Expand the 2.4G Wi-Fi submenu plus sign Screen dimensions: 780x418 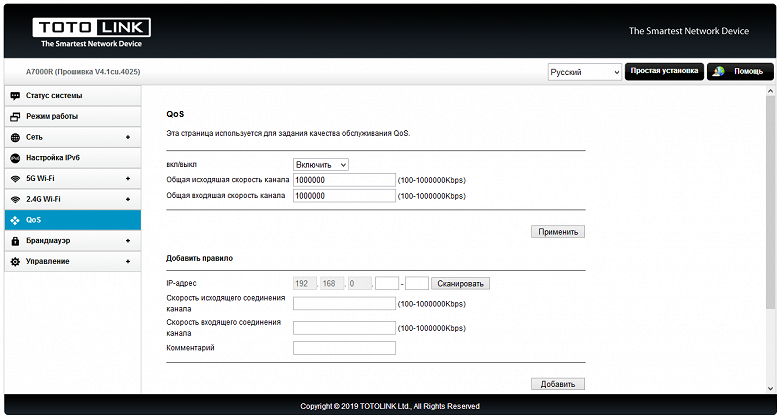128,200
